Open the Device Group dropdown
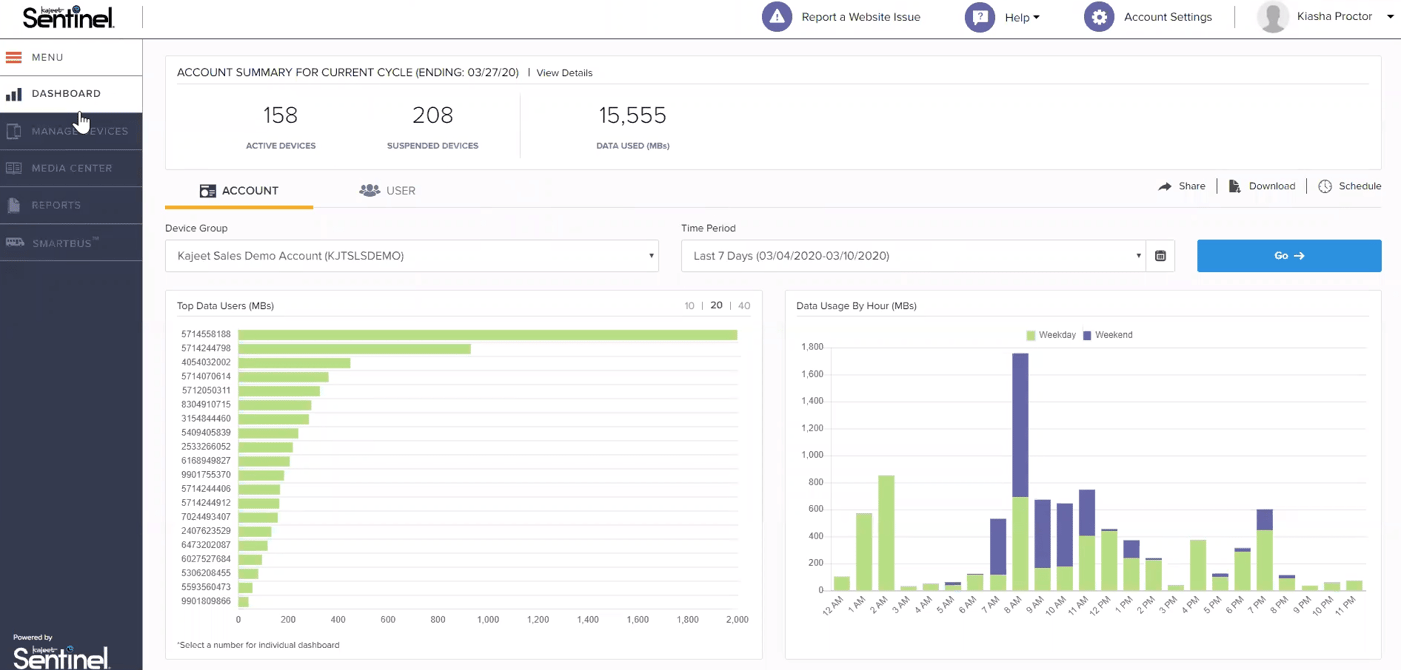 pyautogui.click(x=411, y=256)
